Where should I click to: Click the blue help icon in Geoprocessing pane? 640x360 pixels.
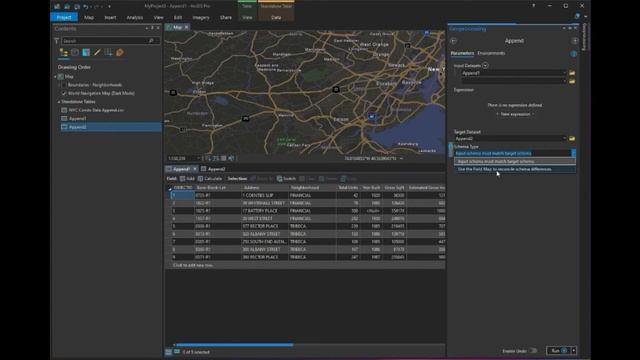coord(574,53)
